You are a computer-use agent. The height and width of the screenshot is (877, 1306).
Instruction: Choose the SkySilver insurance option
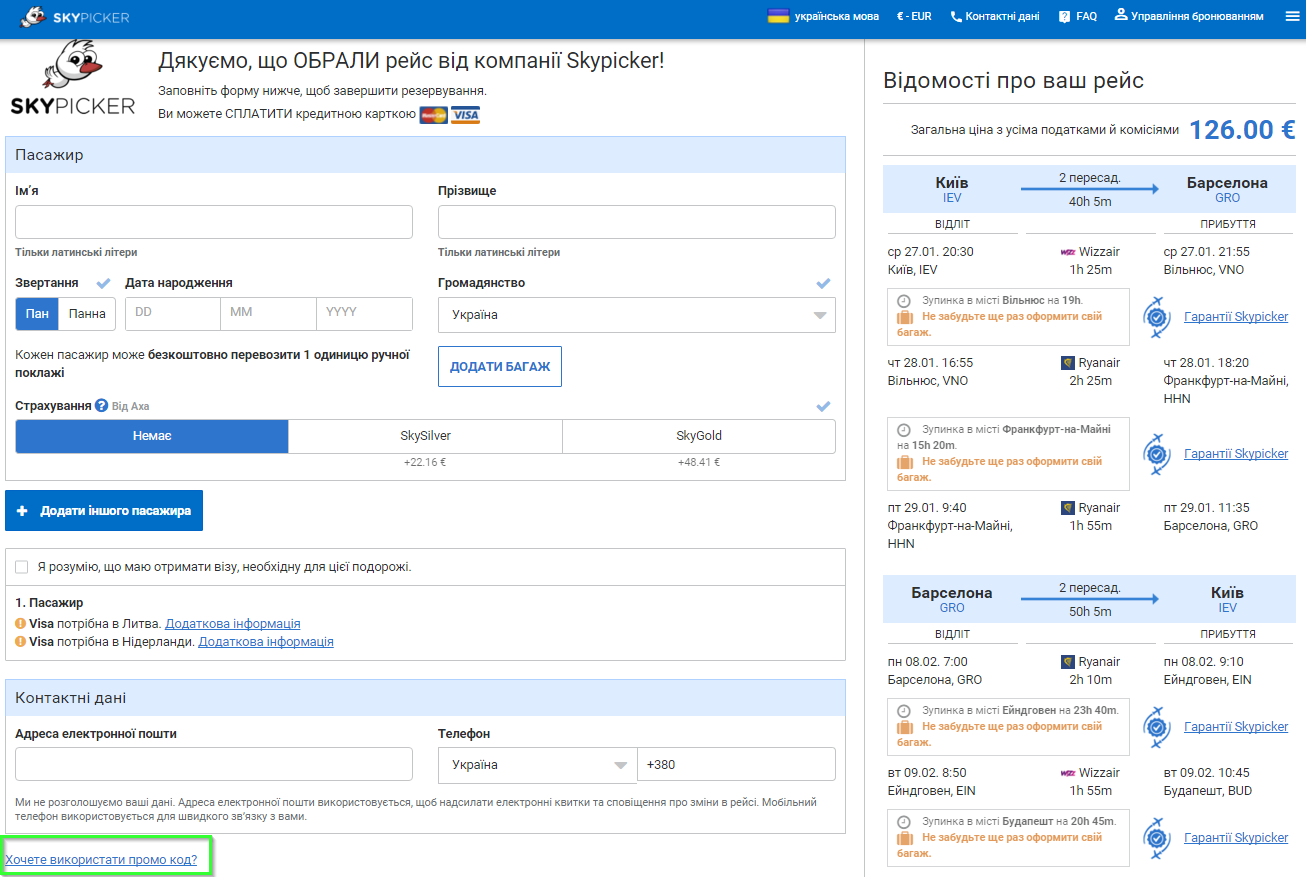pos(425,436)
